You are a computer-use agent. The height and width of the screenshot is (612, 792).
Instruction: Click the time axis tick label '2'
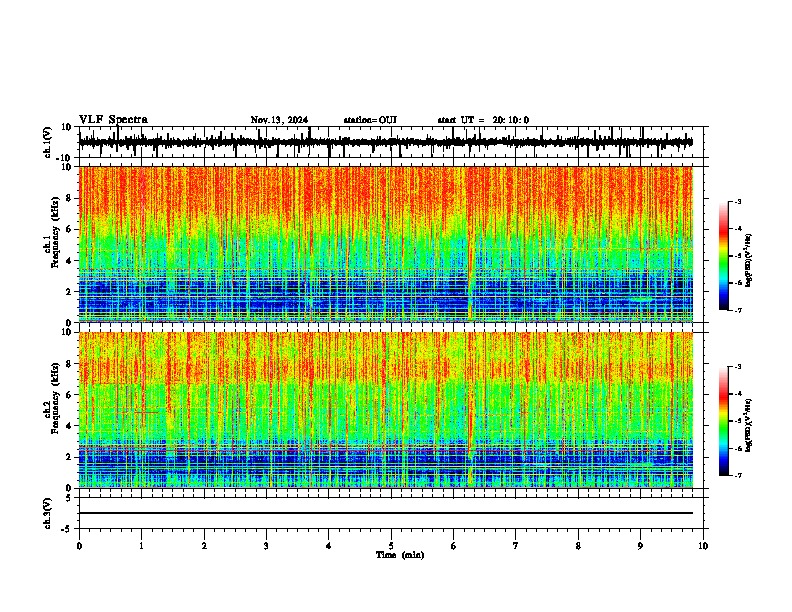coord(204,546)
